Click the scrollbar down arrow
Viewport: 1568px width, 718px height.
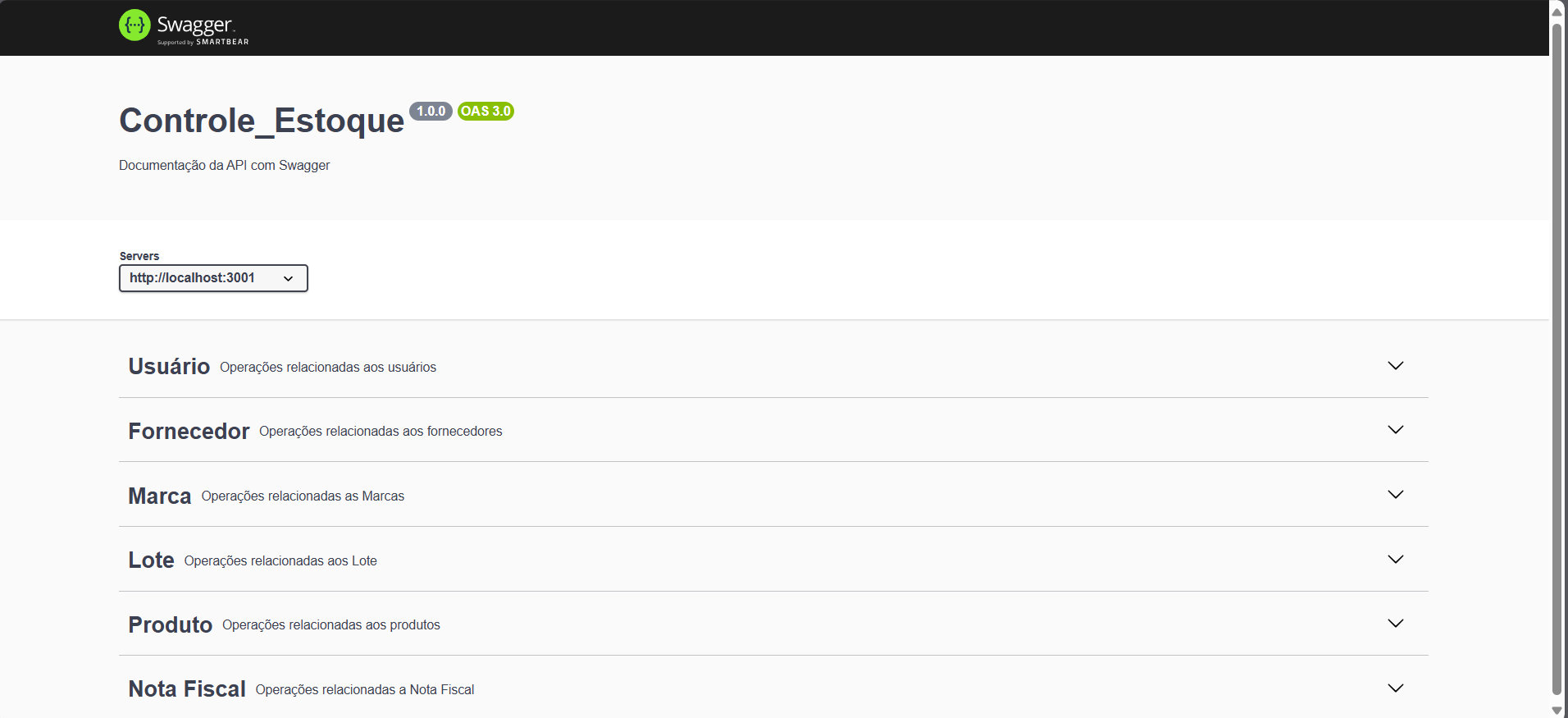pyautogui.click(x=1557, y=711)
